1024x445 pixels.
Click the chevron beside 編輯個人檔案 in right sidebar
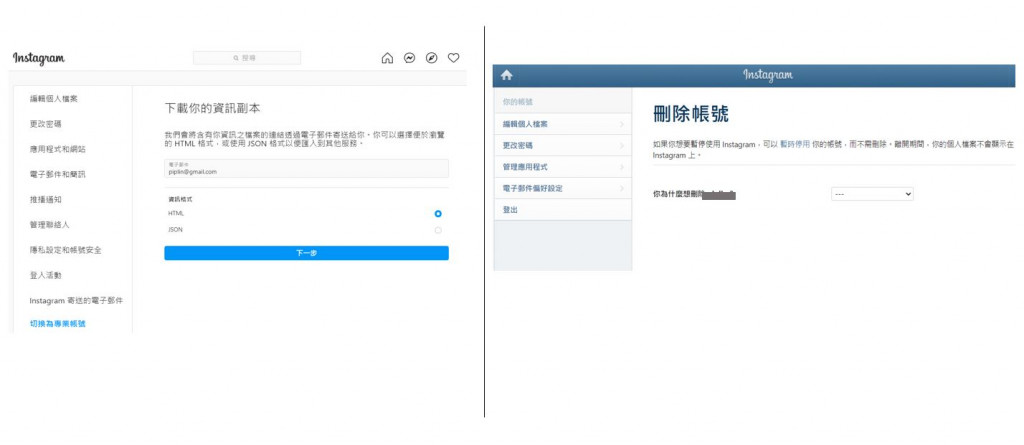pyautogui.click(x=621, y=124)
